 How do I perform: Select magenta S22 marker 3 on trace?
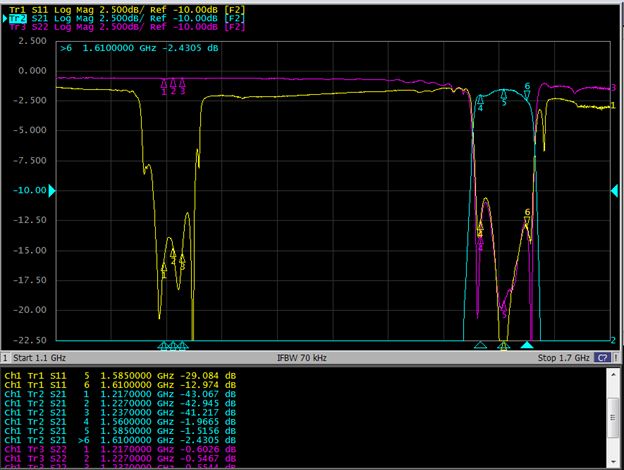[182, 84]
